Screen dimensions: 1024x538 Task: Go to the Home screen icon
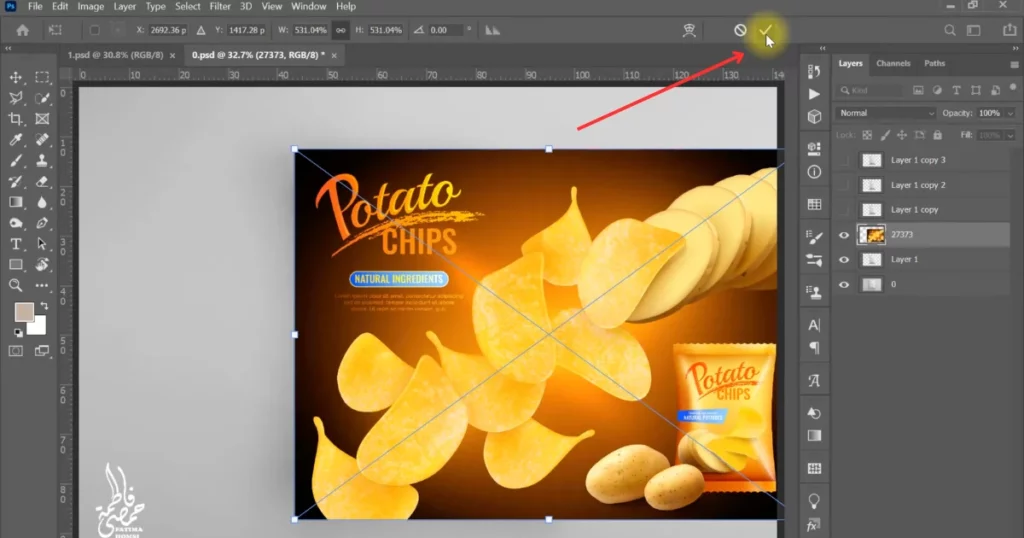[22, 30]
